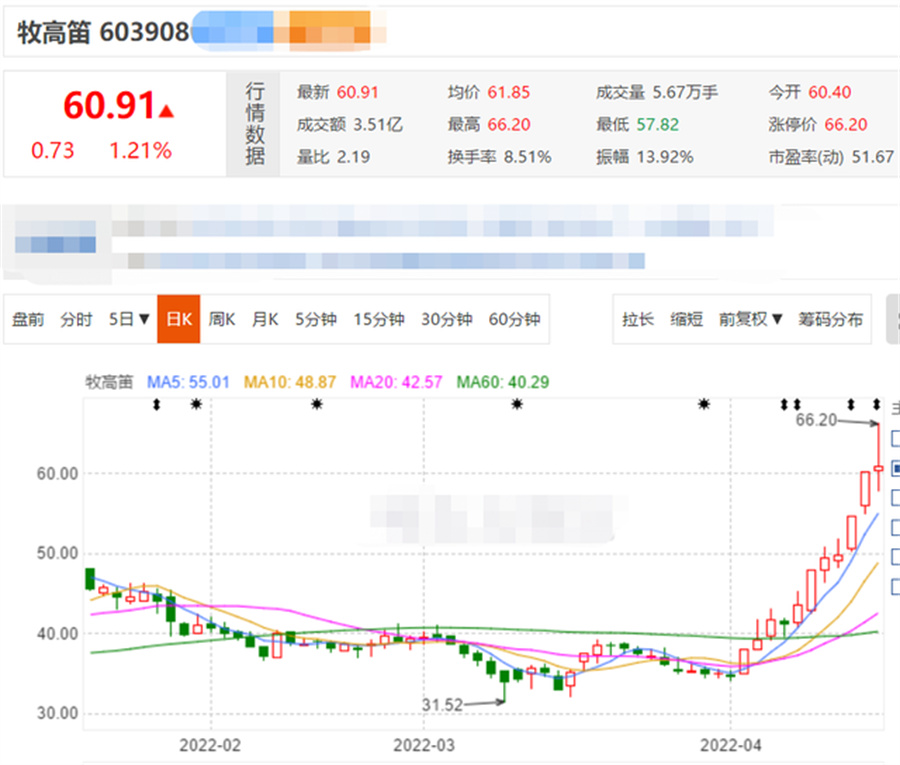Click the star event marker in mid-February
900x765 pixels.
click(316, 404)
